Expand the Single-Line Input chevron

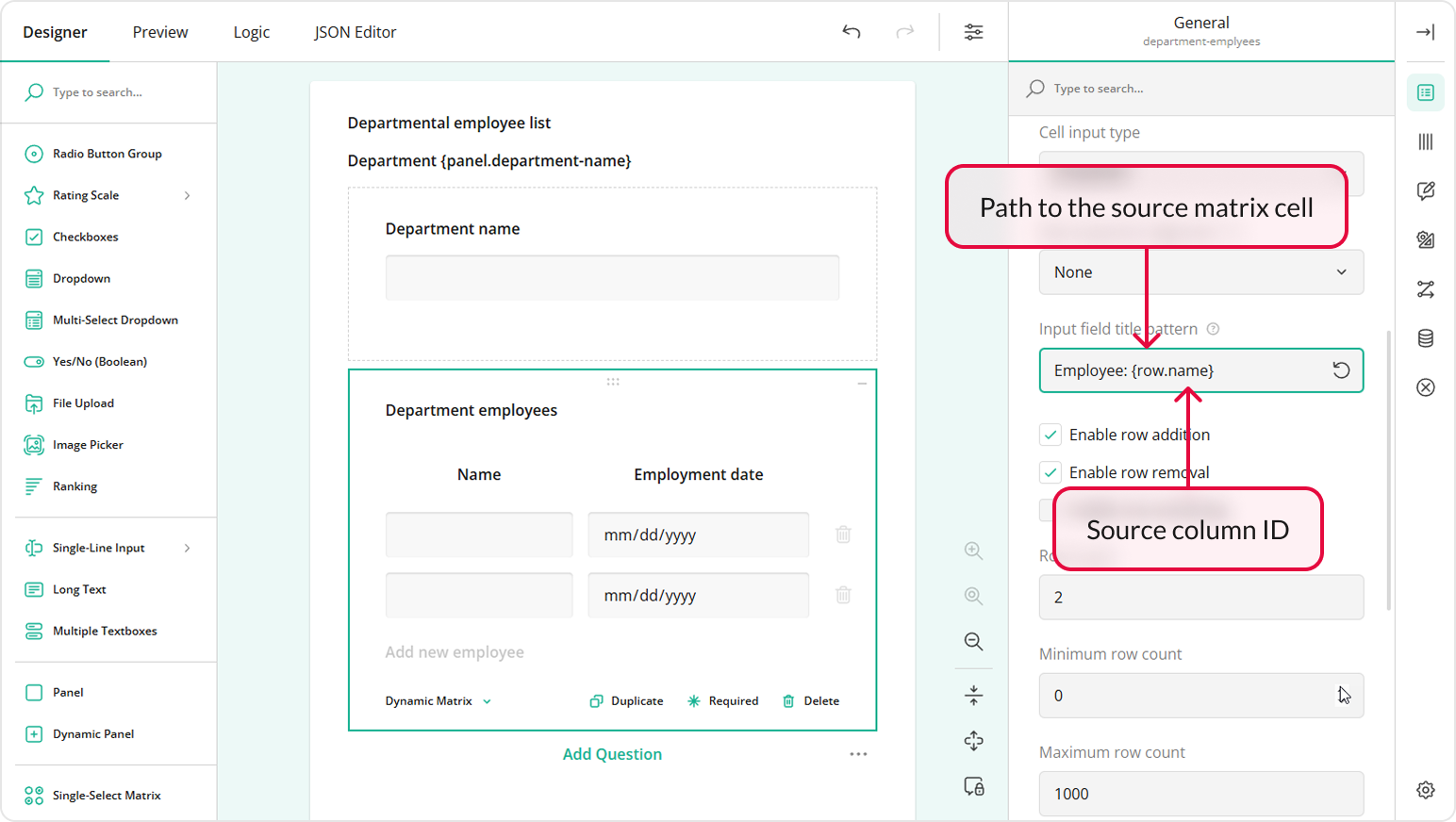click(188, 548)
